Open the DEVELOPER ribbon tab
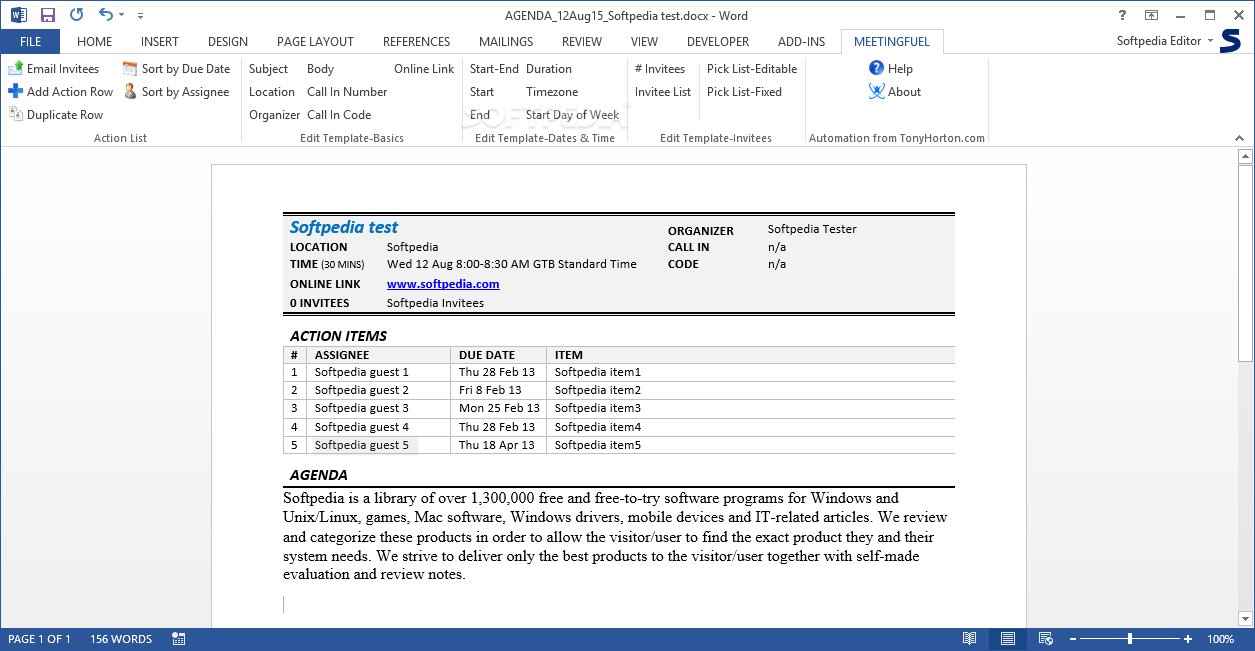 (x=718, y=42)
